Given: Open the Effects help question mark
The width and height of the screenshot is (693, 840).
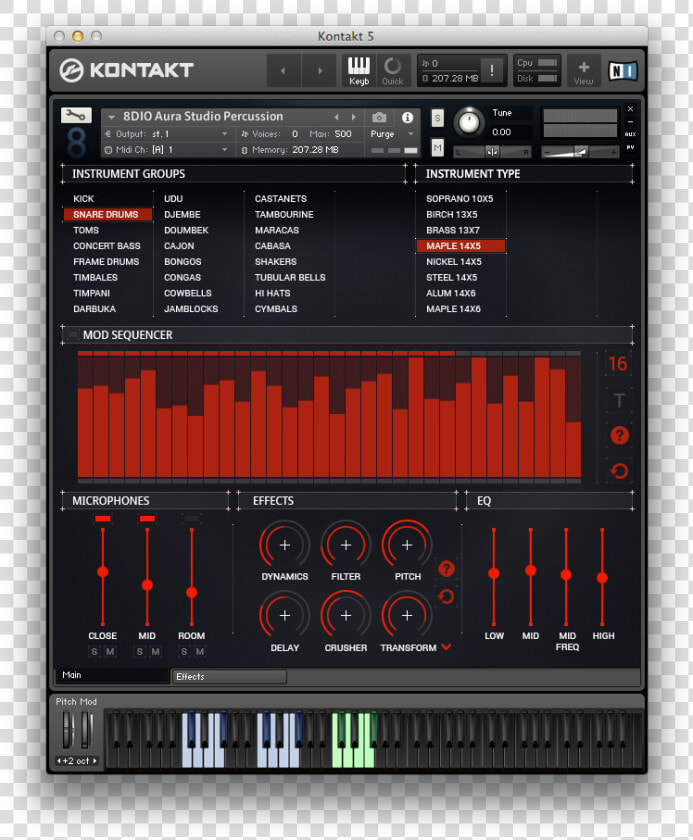Looking at the screenshot, I should click(446, 568).
